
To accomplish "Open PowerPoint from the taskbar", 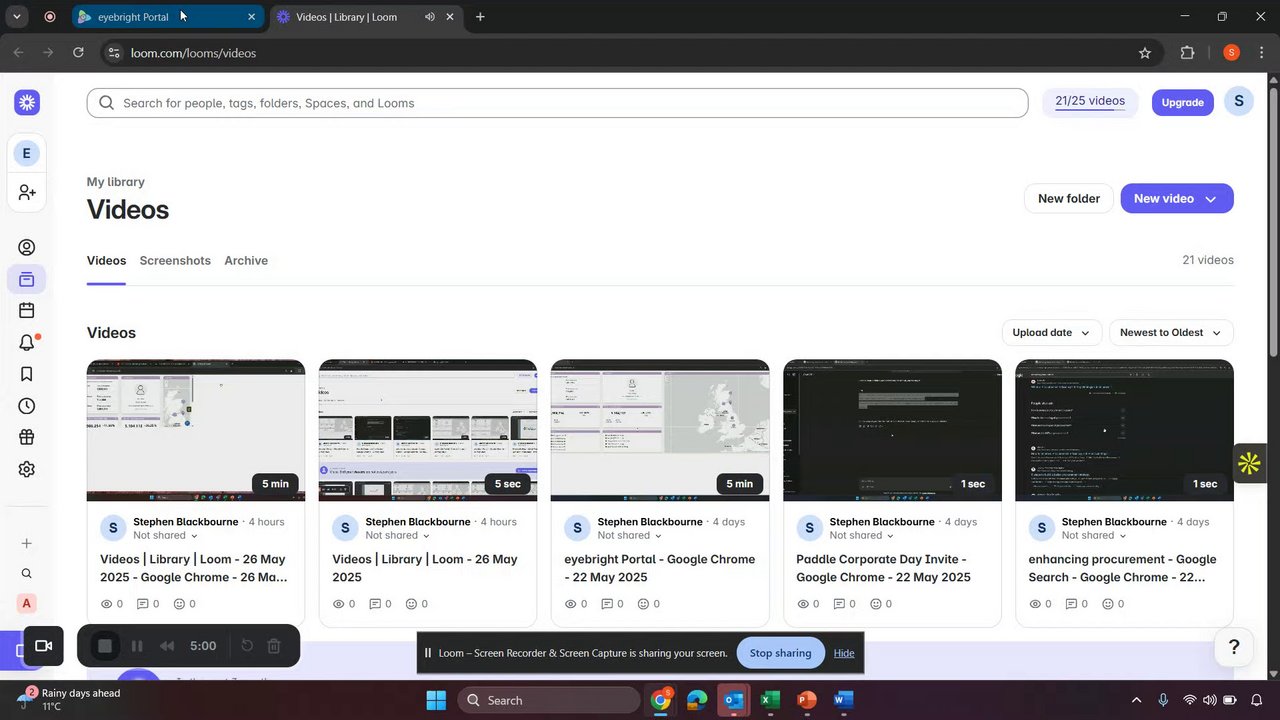I will (x=807, y=700).
